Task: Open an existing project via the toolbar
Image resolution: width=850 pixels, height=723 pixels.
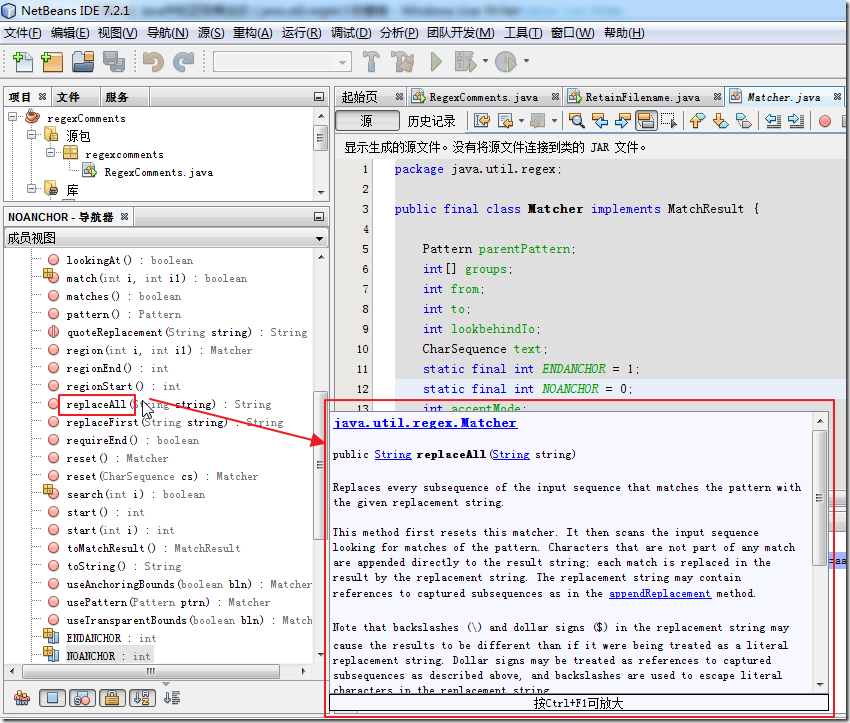Action: (83, 62)
